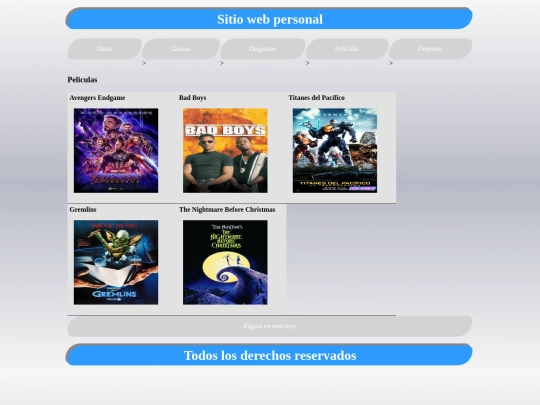Open the Gustos navigation tab
Screen dimensions: 540x405
[181, 49]
